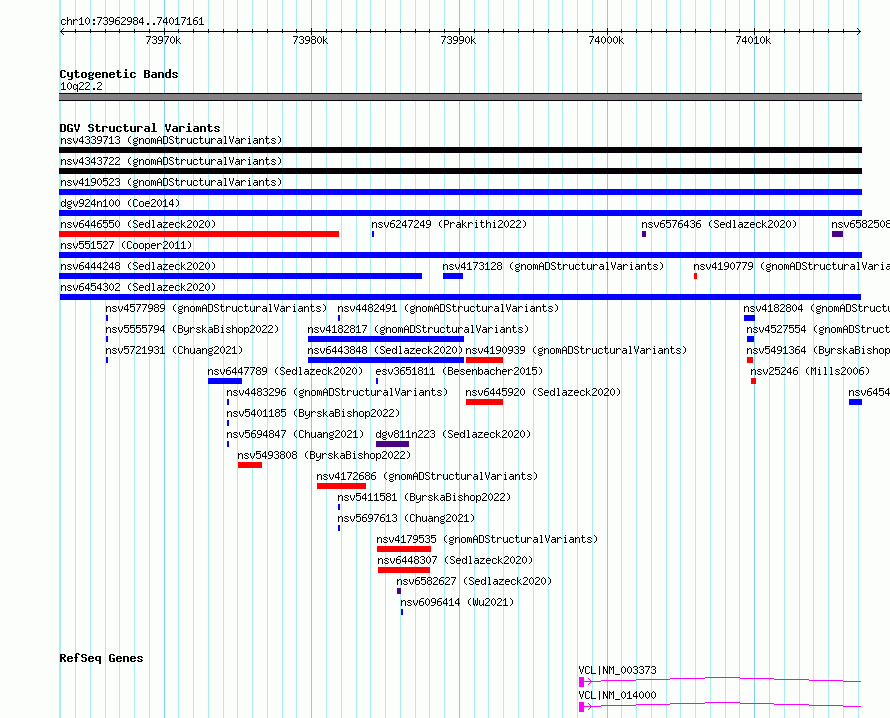Open the nsv4190523 variant label
The height and width of the screenshot is (718, 890).
(x=171, y=182)
